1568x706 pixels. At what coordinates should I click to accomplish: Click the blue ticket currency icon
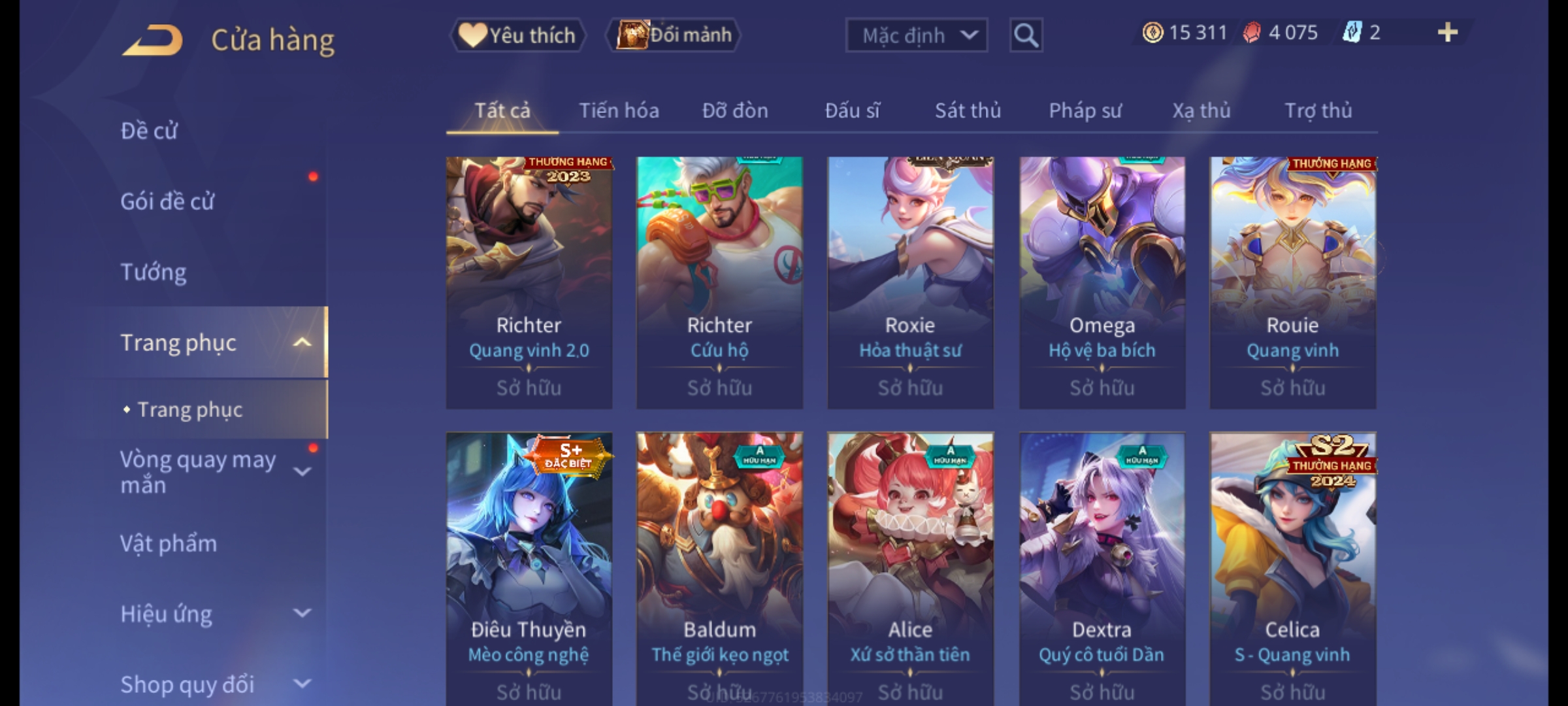pyautogui.click(x=1352, y=33)
